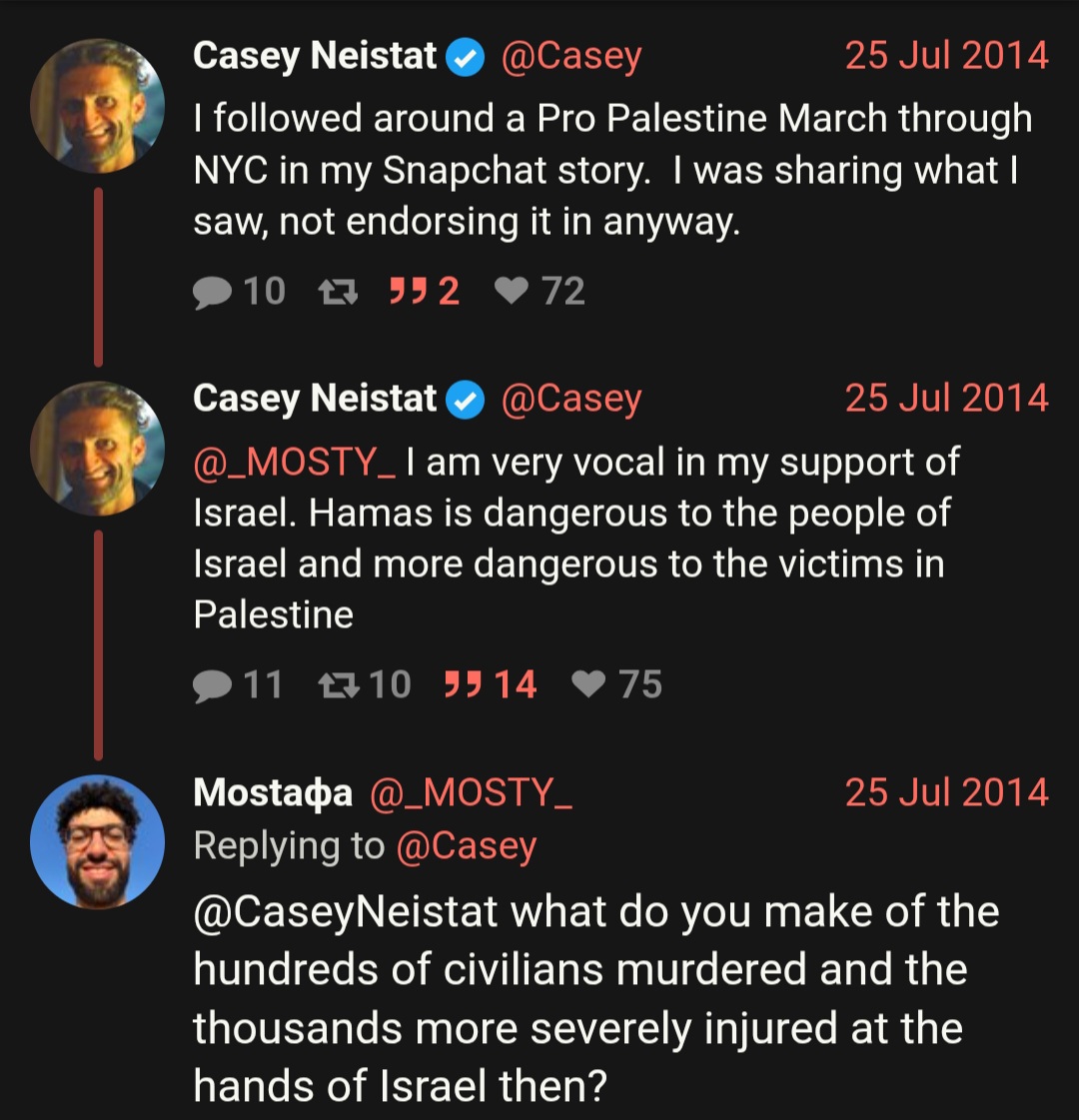Open Mostafa tweet's 25 Jul 2014 date
Image resolution: width=1079 pixels, height=1120 pixels.
point(947,792)
